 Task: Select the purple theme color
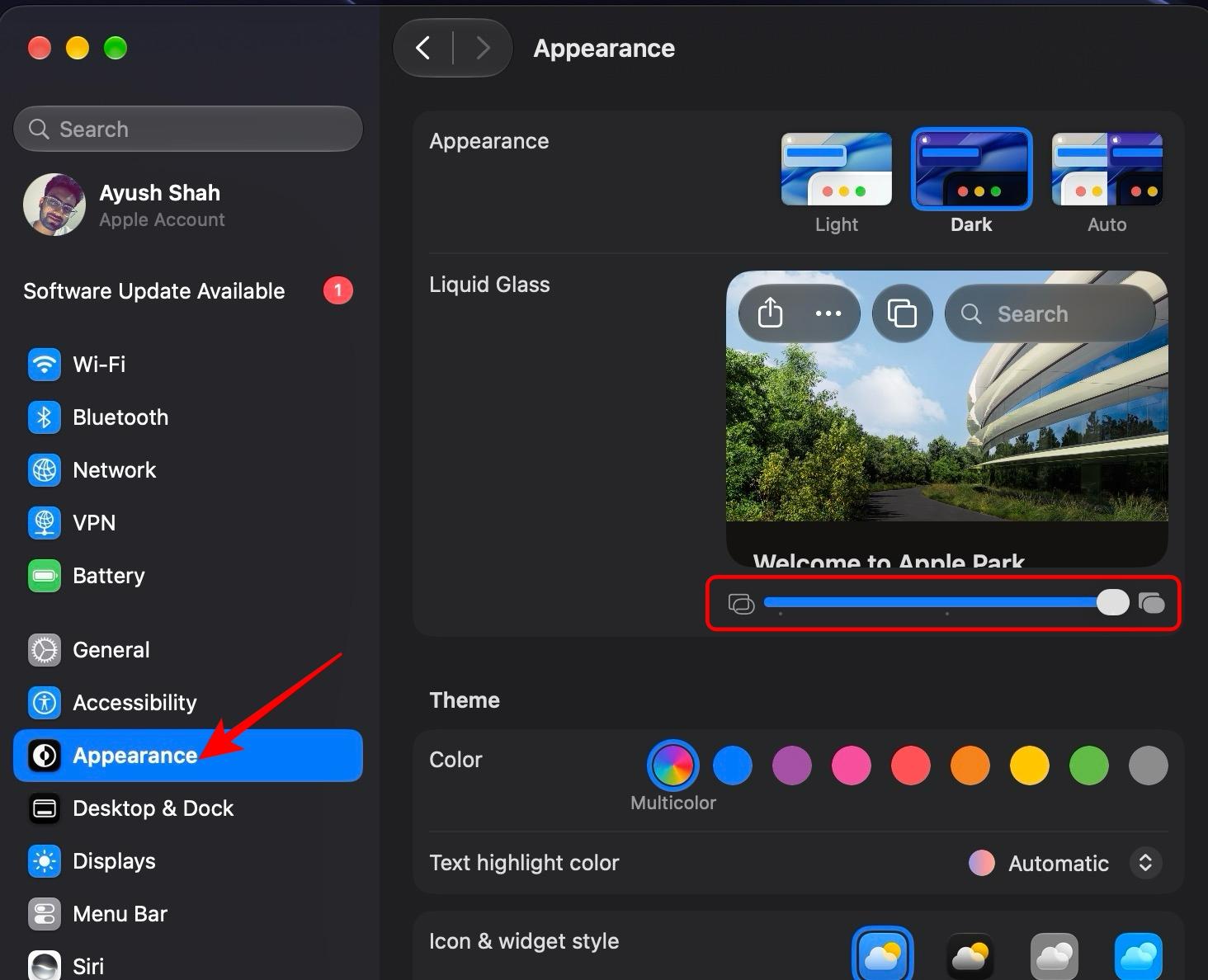click(x=792, y=766)
